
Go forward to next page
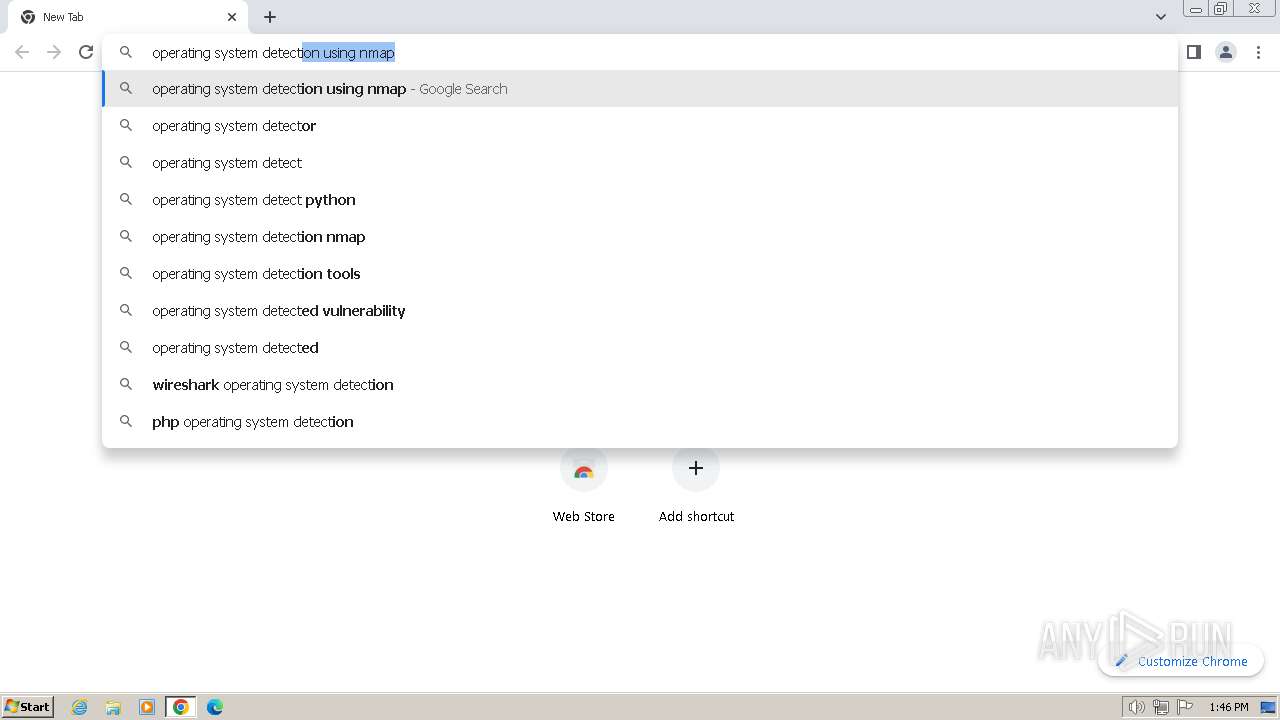54,52
